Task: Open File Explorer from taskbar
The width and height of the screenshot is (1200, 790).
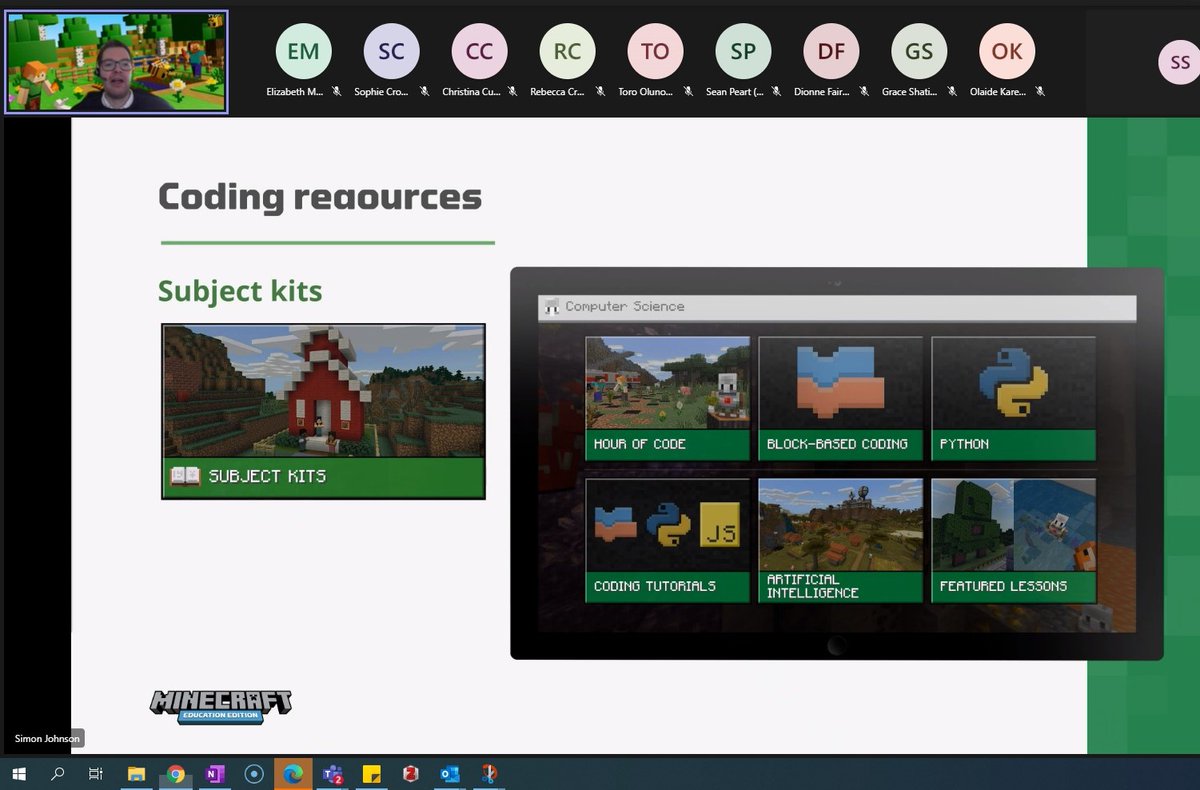Action: point(137,773)
